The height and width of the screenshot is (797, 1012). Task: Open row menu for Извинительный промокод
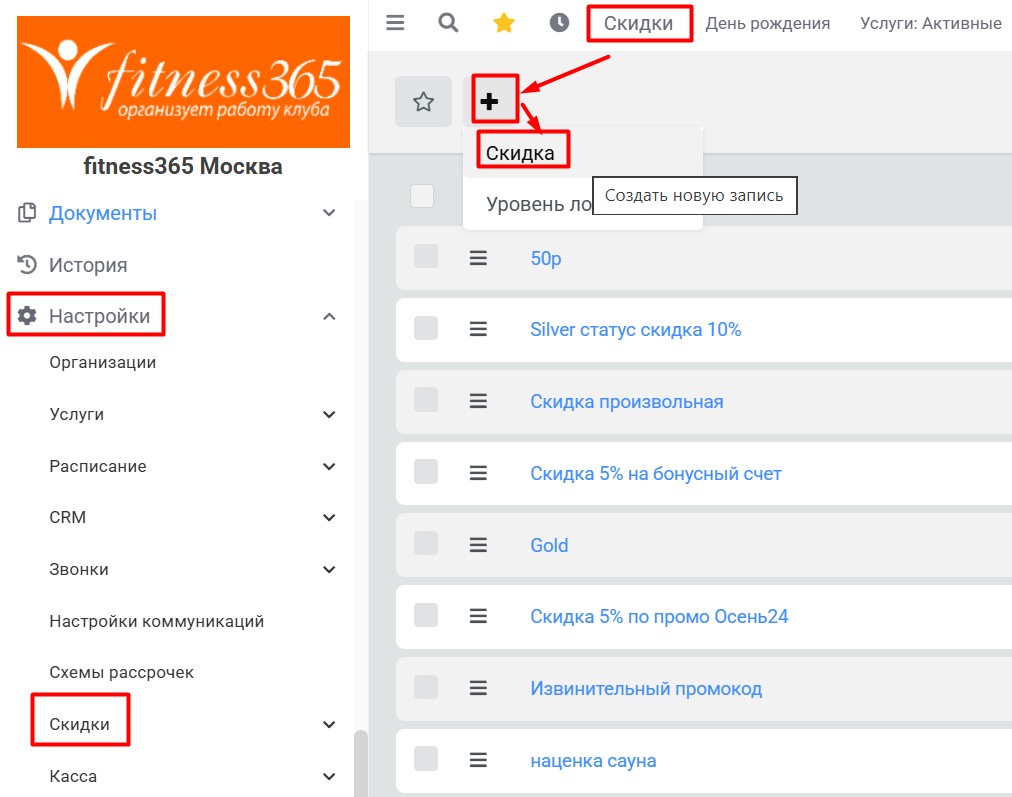point(478,689)
